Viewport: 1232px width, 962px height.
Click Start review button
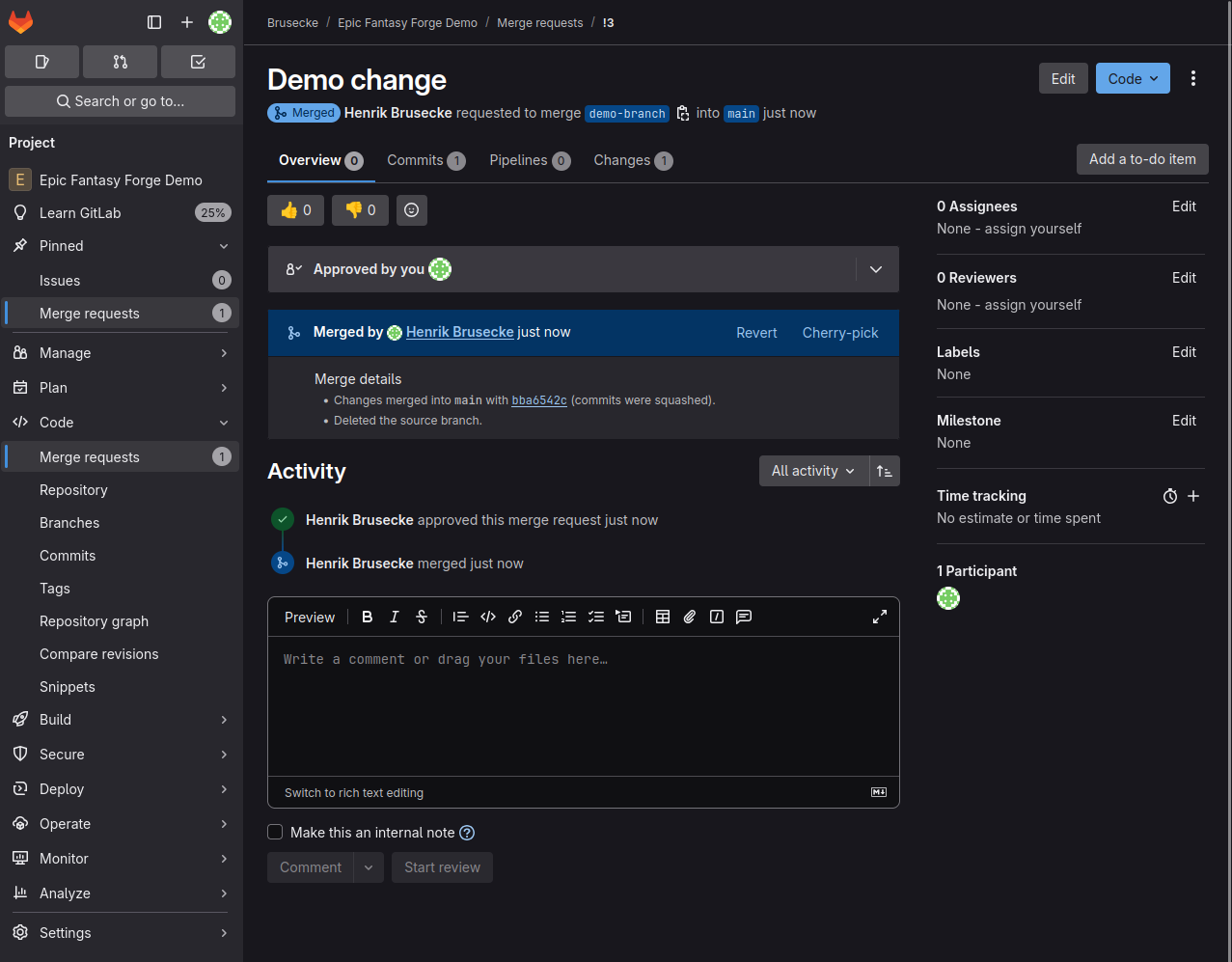point(442,867)
